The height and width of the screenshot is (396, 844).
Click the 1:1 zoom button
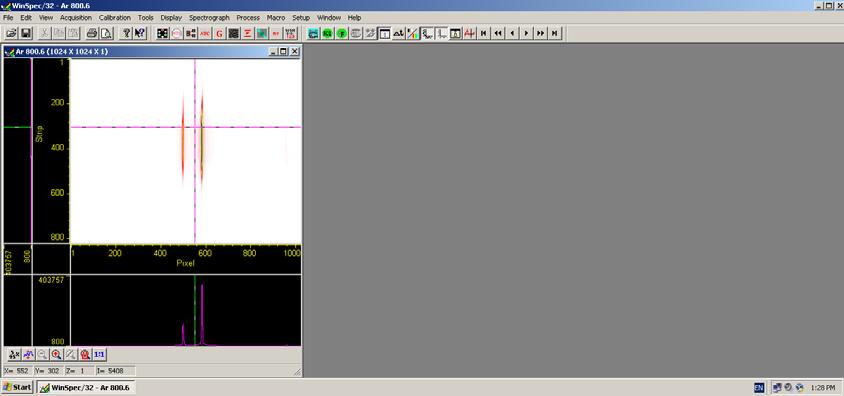(100, 355)
